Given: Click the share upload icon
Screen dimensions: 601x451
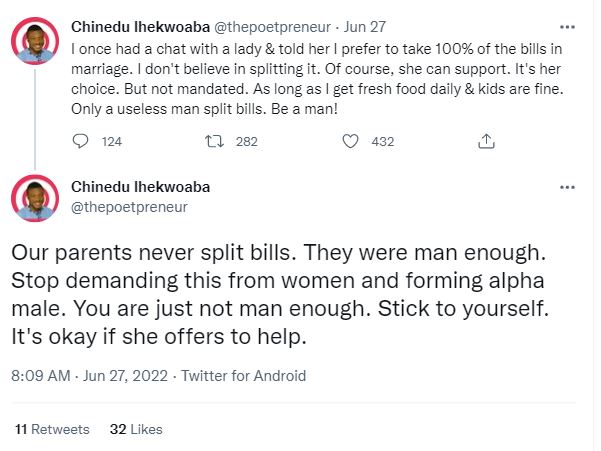Looking at the screenshot, I should pyautogui.click(x=486, y=142).
